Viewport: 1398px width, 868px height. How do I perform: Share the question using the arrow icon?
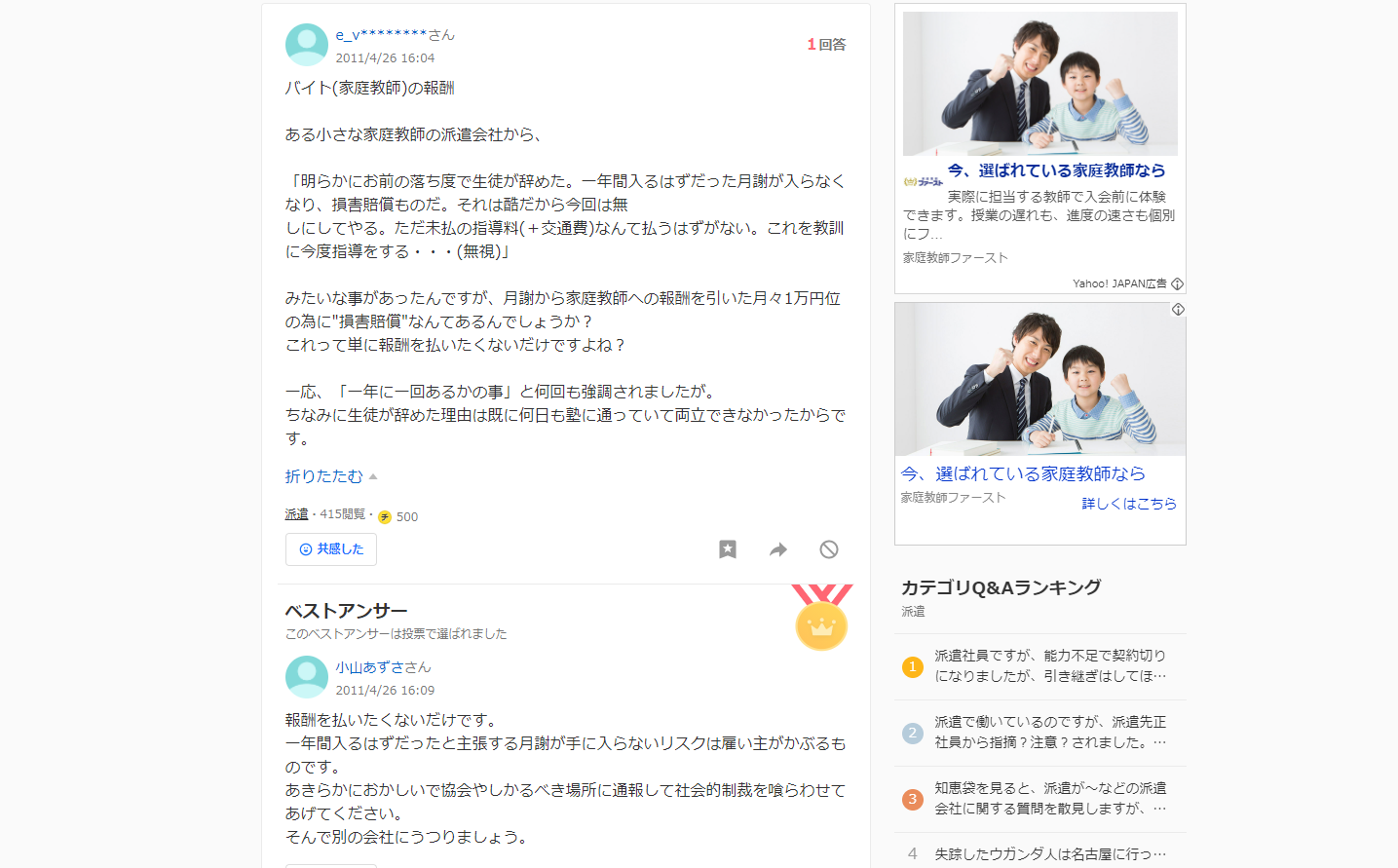778,549
